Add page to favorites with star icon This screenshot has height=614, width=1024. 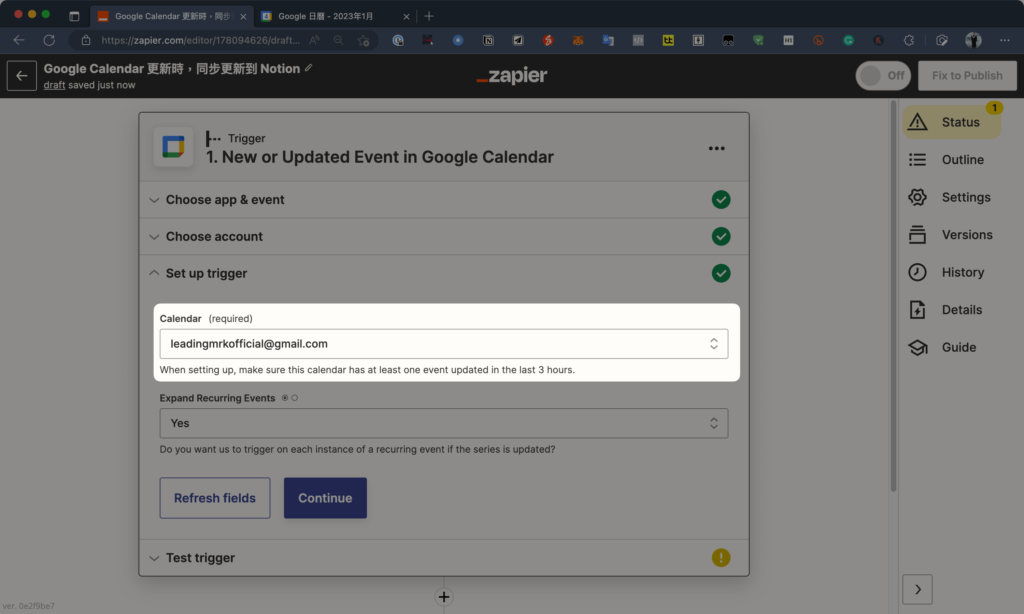pyautogui.click(x=364, y=40)
